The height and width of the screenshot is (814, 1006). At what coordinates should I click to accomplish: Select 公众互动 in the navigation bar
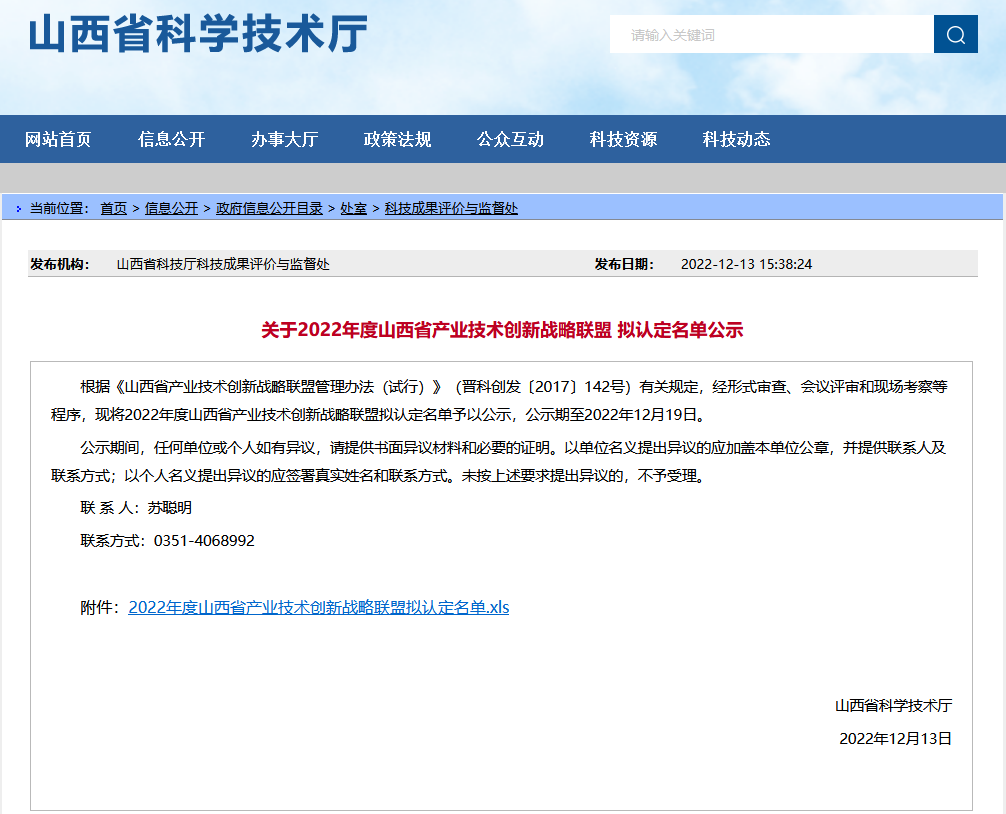point(510,140)
